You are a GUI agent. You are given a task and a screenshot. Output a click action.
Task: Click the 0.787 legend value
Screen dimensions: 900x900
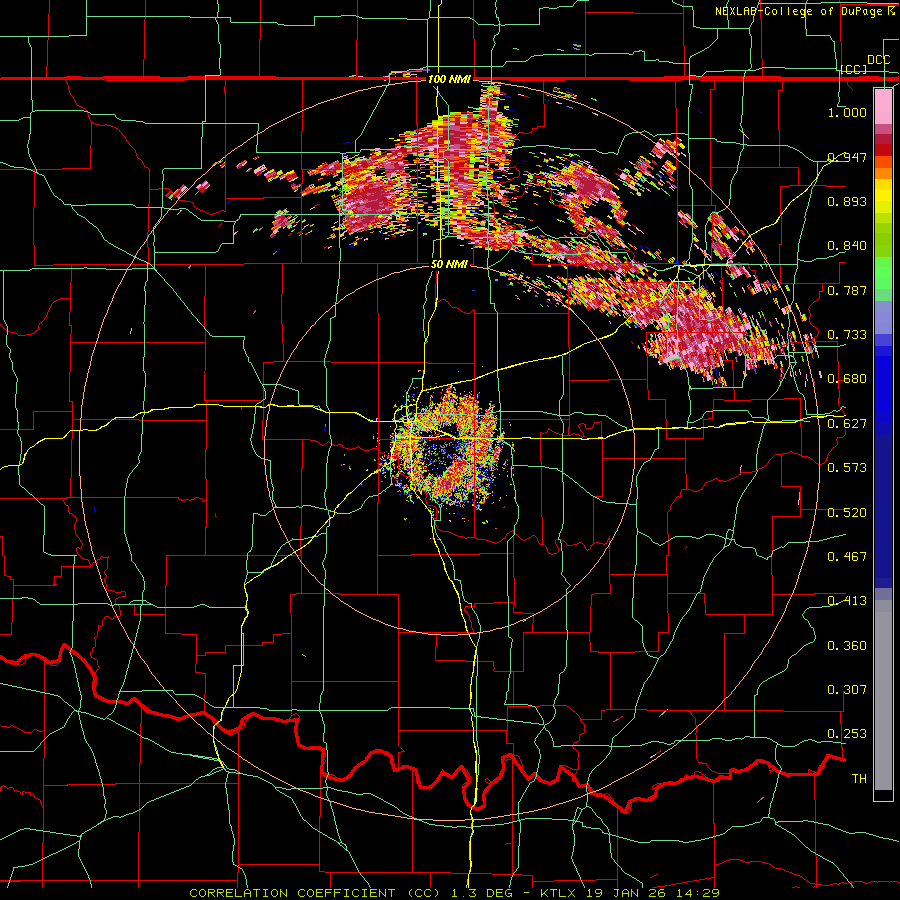(x=847, y=290)
